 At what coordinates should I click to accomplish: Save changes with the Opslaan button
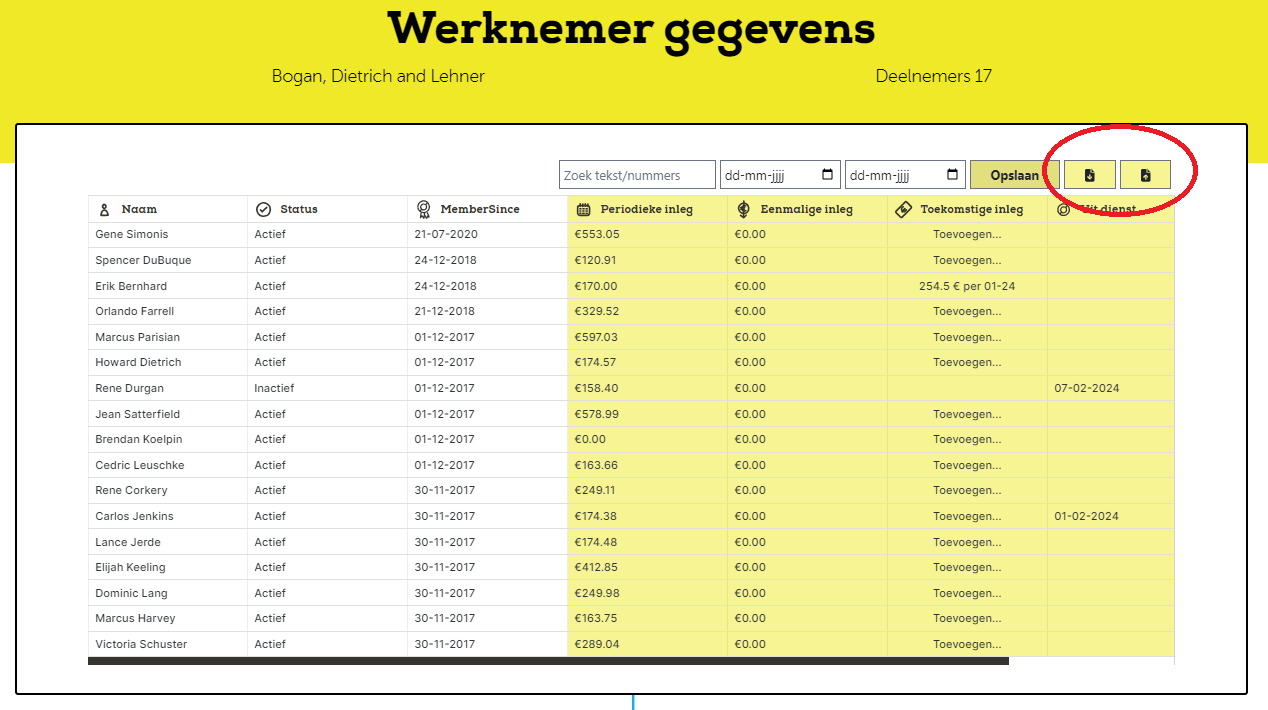point(1014,175)
